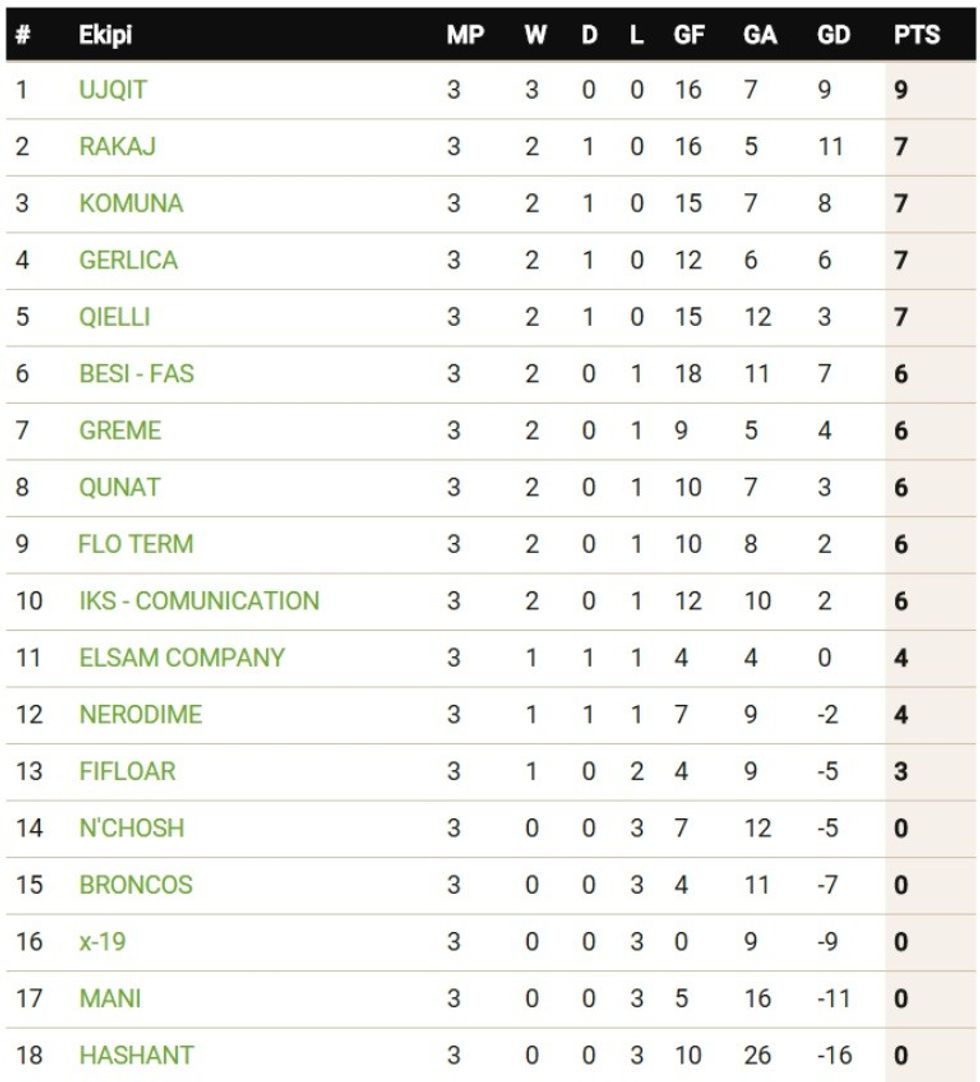Open the GREME team page
Image resolution: width=980 pixels, height=1082 pixels.
(120, 431)
